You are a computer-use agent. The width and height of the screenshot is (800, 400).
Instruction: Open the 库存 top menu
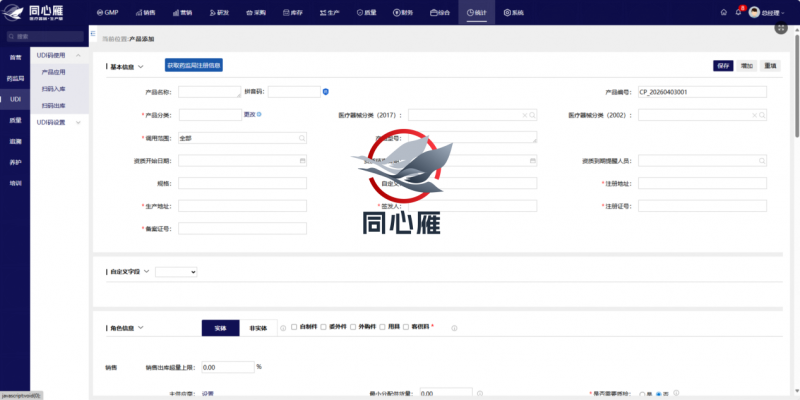tap(289, 13)
